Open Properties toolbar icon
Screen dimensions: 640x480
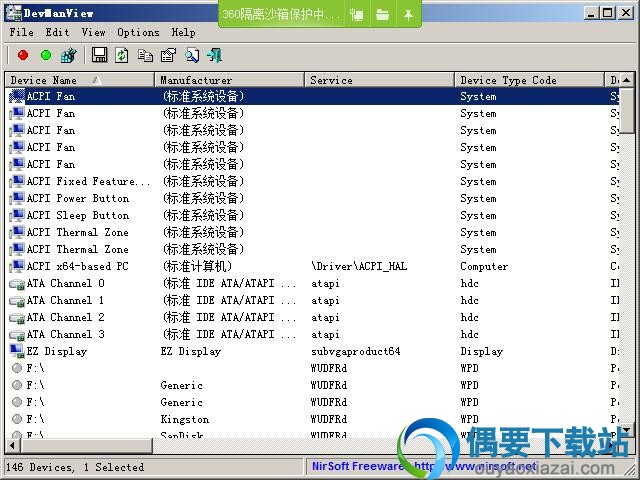click(168, 55)
